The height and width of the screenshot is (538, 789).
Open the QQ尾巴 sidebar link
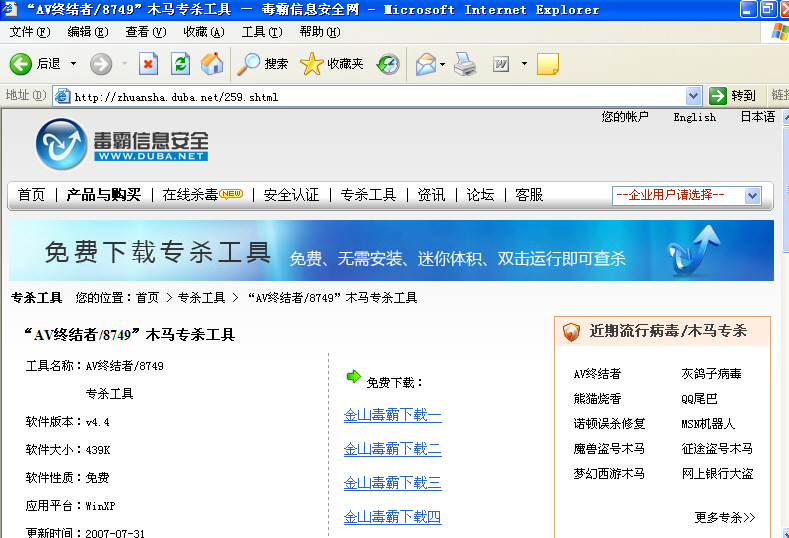click(x=699, y=399)
